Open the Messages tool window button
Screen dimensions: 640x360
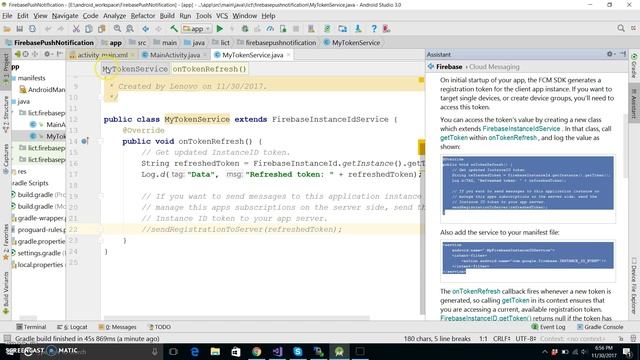pos(118,327)
